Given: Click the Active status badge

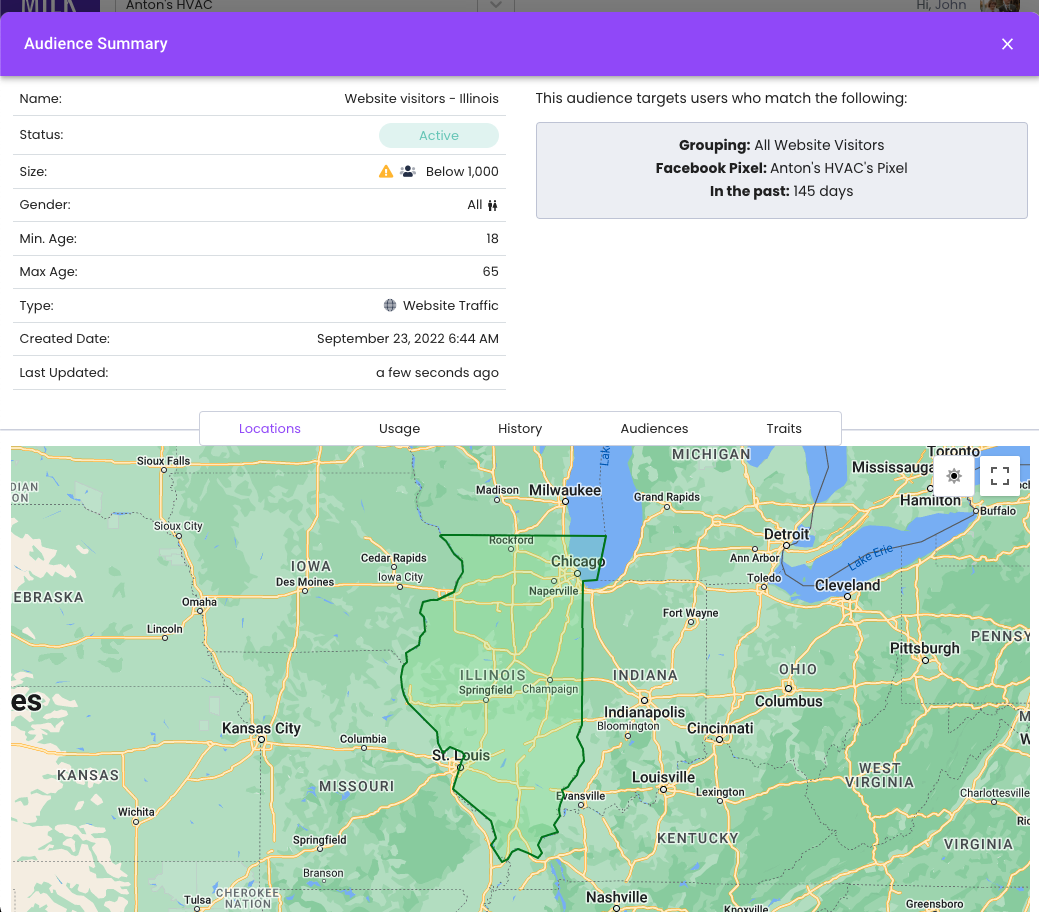Looking at the screenshot, I should pyautogui.click(x=438, y=136).
